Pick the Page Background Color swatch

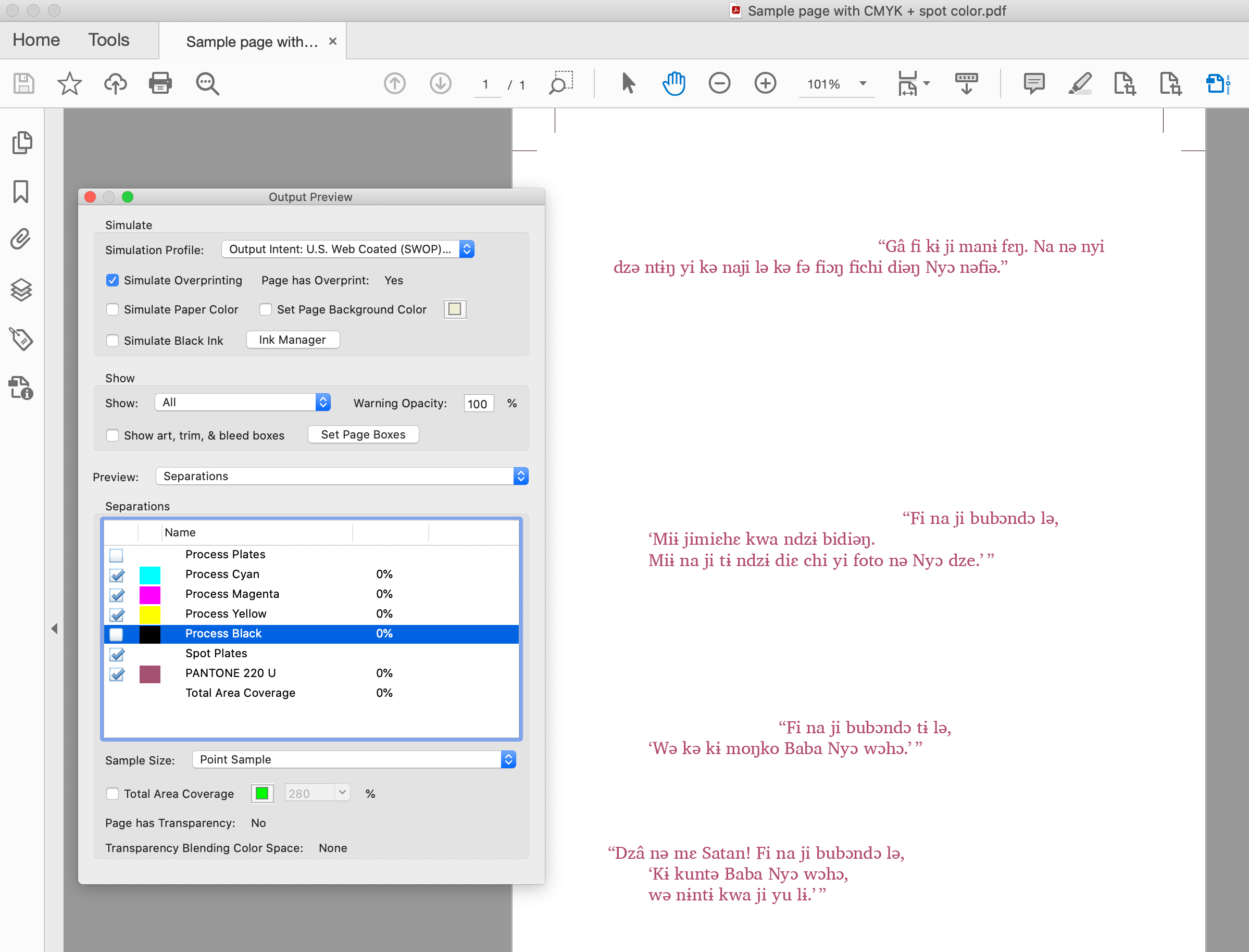click(x=454, y=309)
